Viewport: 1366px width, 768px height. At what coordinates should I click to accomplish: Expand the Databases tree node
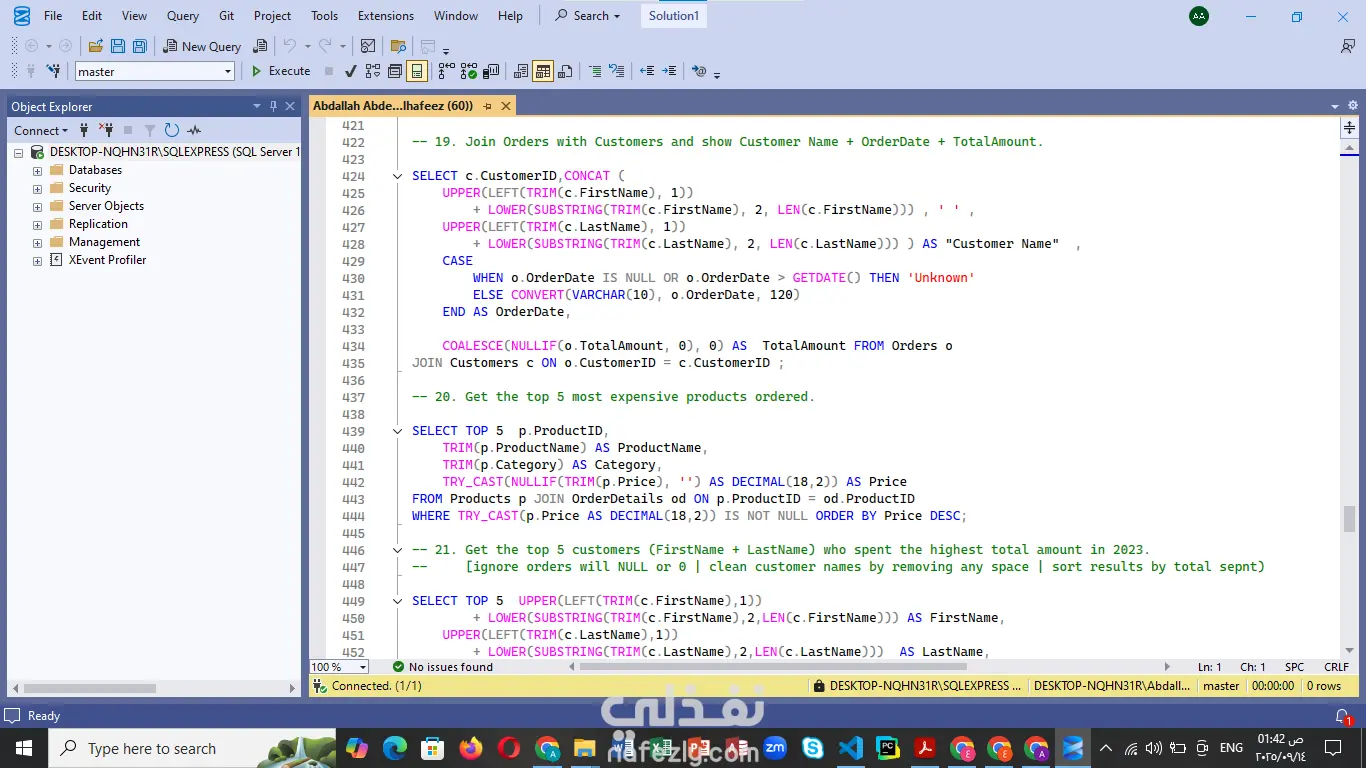[x=38, y=171]
